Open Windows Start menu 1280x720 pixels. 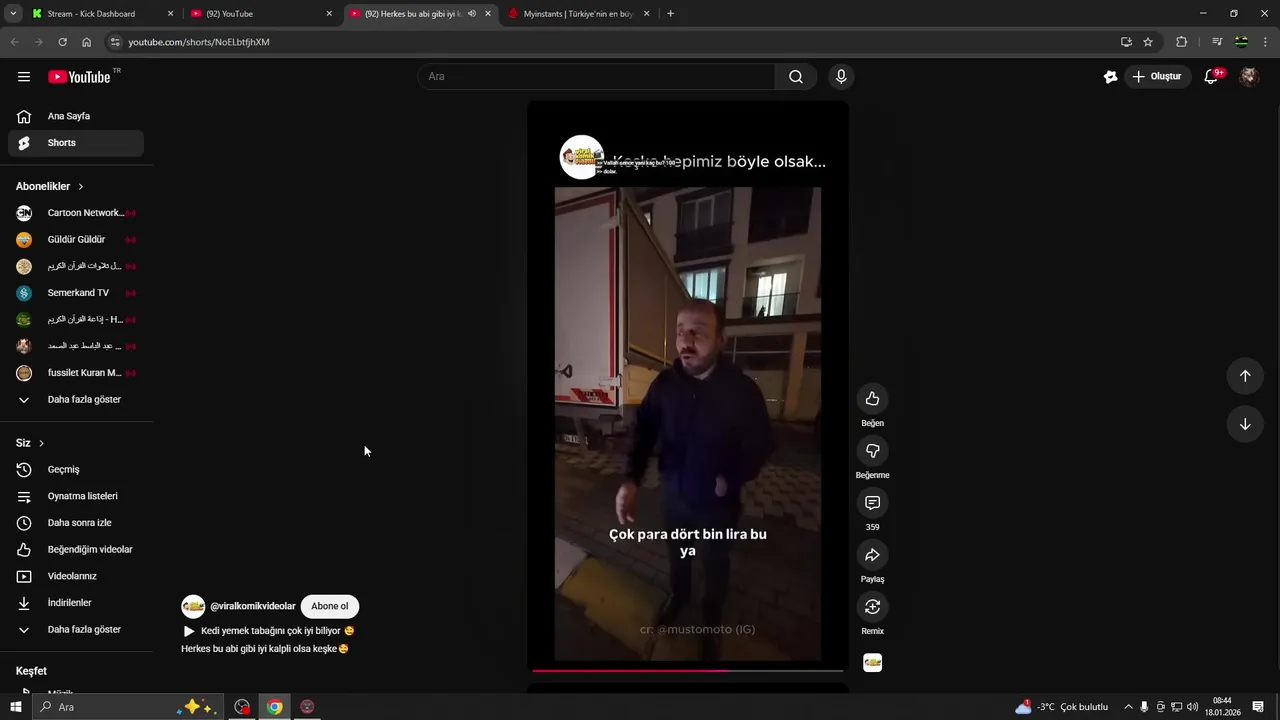click(15, 707)
